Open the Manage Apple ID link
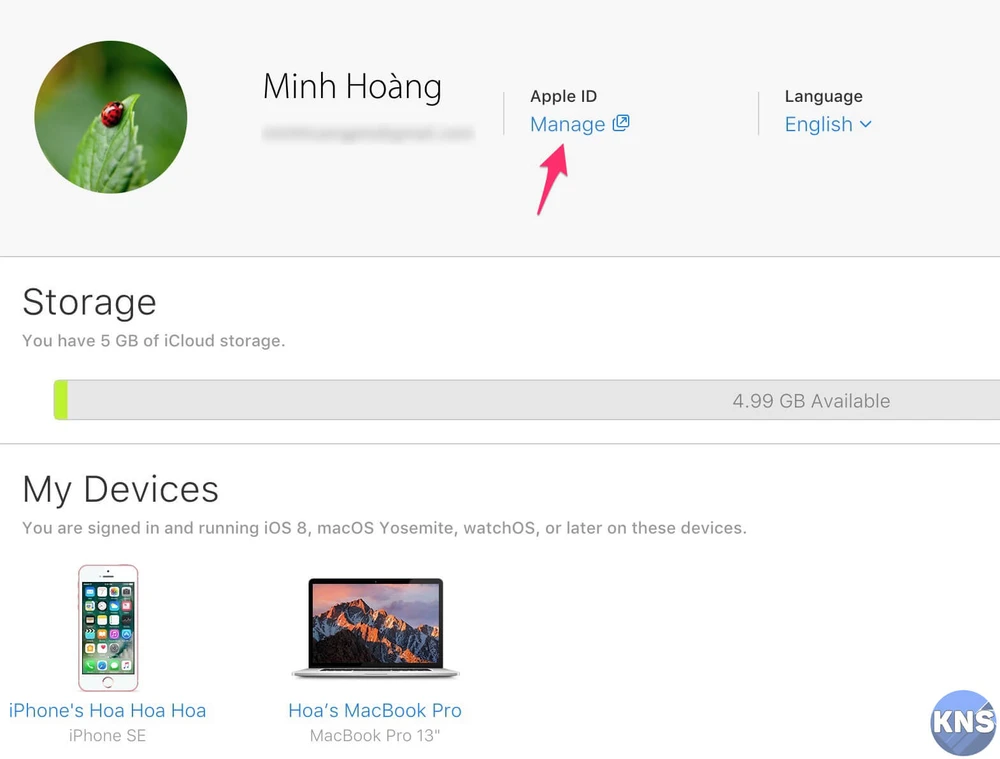This screenshot has height=759, width=1000. [x=568, y=124]
